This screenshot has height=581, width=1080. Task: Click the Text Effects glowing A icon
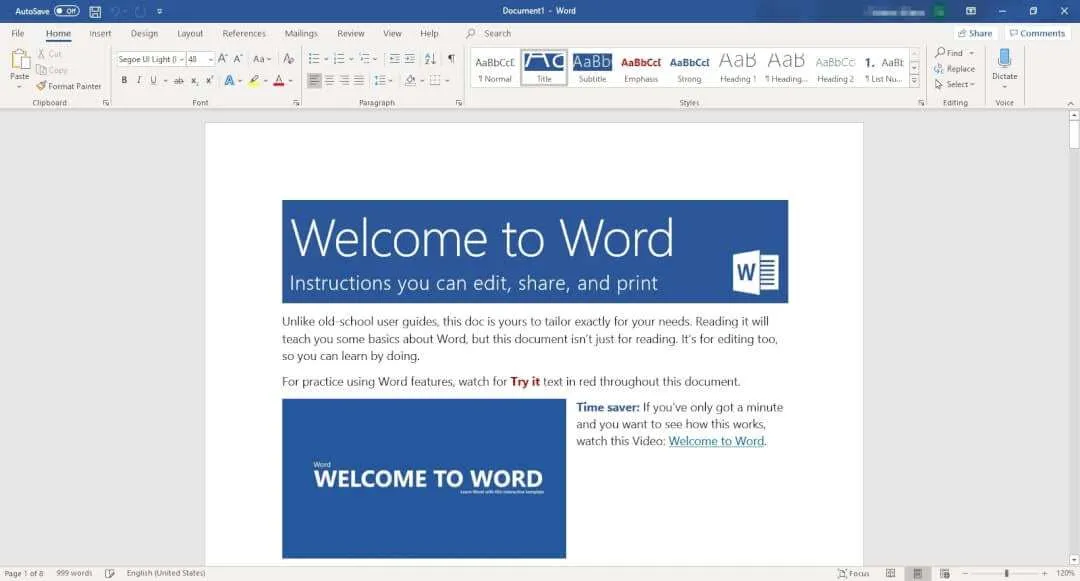coord(229,81)
